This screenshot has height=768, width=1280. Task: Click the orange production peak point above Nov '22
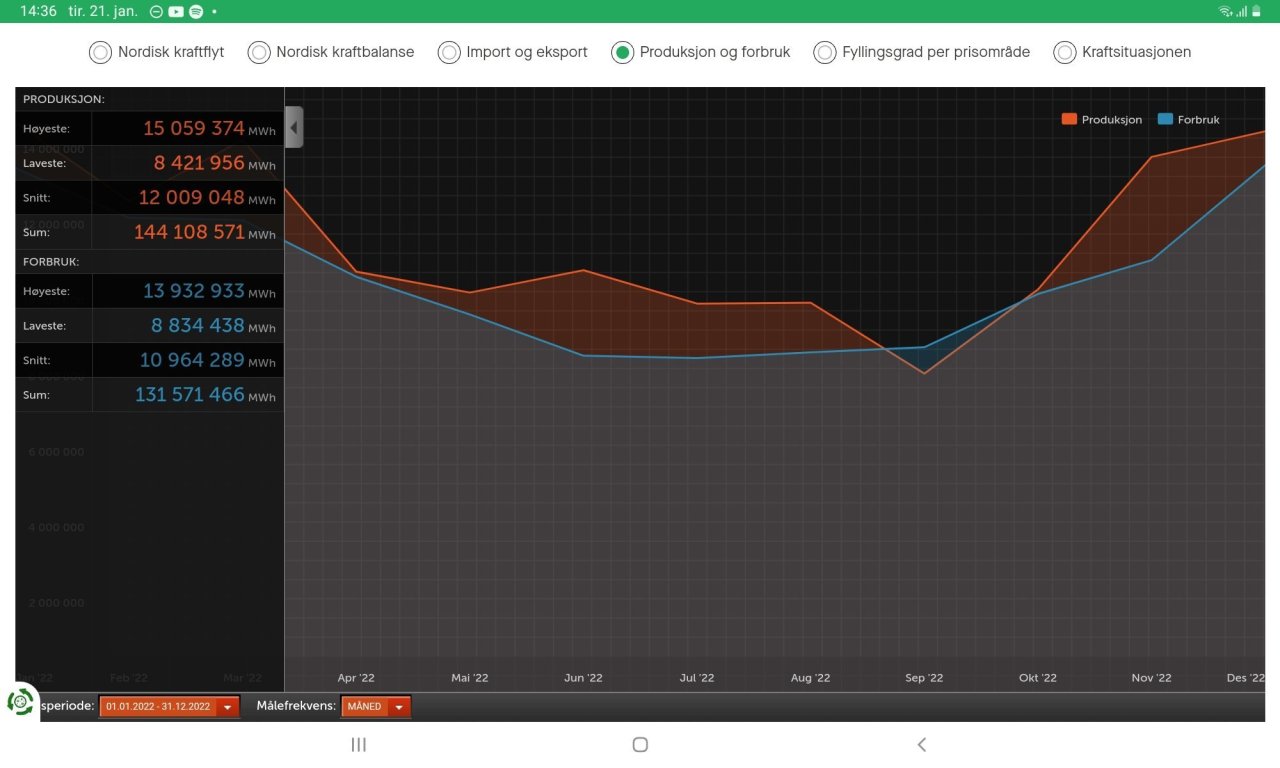(1151, 157)
